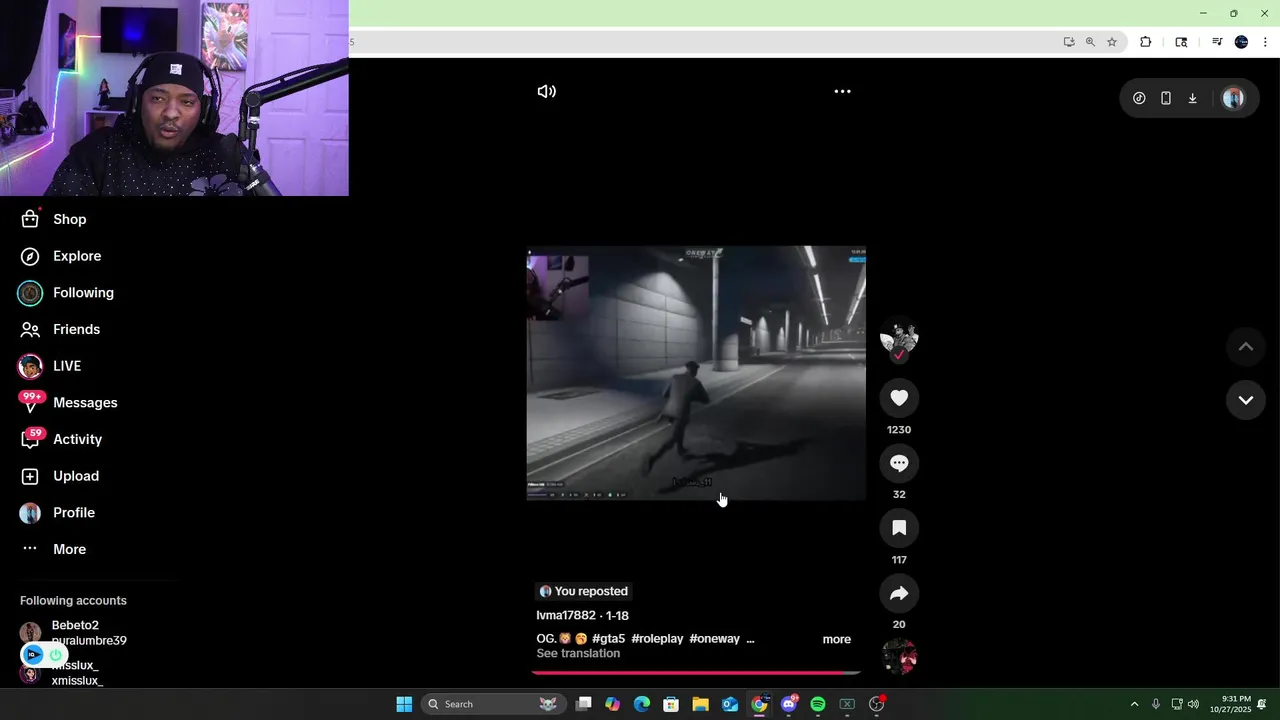Open the spinning sound disc icon
The width and height of the screenshot is (1280, 720).
tap(899, 657)
